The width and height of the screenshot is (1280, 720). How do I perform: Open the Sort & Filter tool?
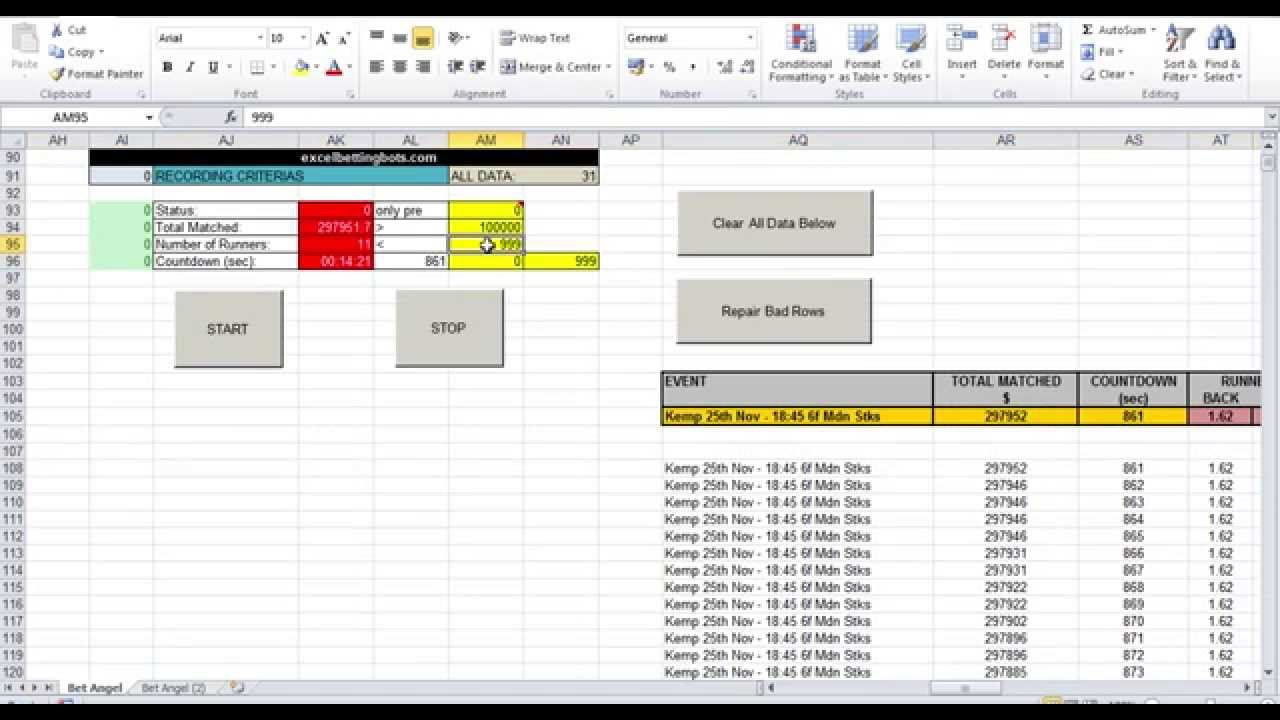click(x=1179, y=54)
